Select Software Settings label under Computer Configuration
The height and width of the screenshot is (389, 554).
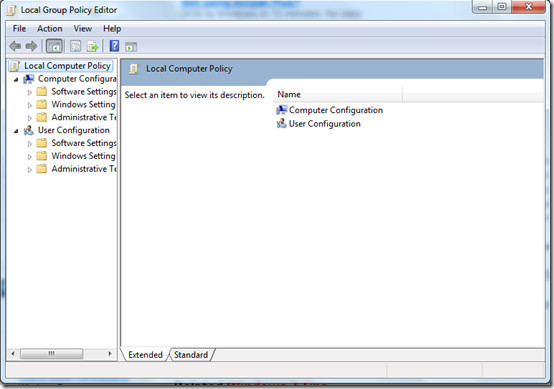pyautogui.click(x=84, y=92)
